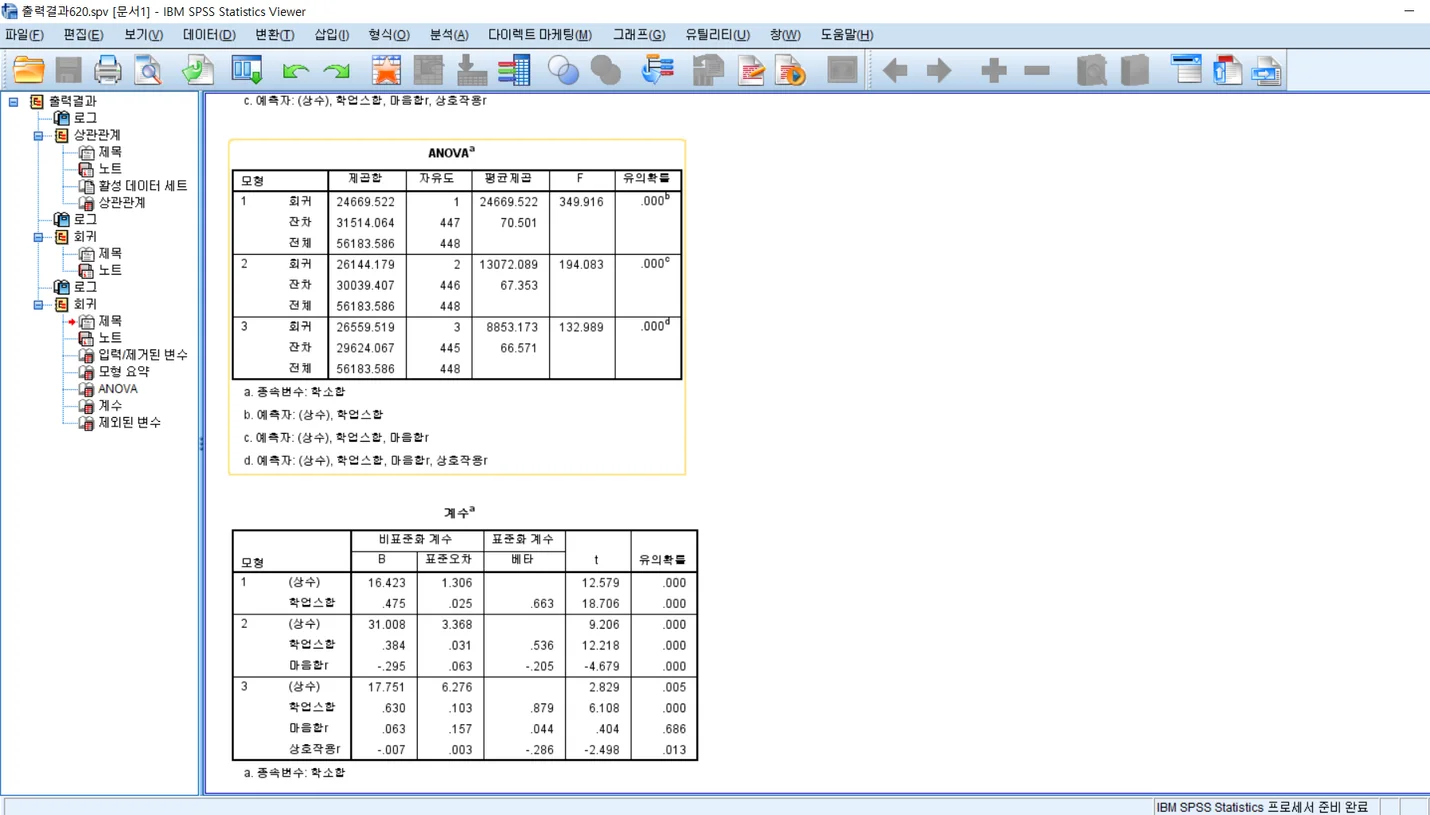Select 제외된 변수 in outline tree
The height and width of the screenshot is (815, 1430).
click(130, 423)
